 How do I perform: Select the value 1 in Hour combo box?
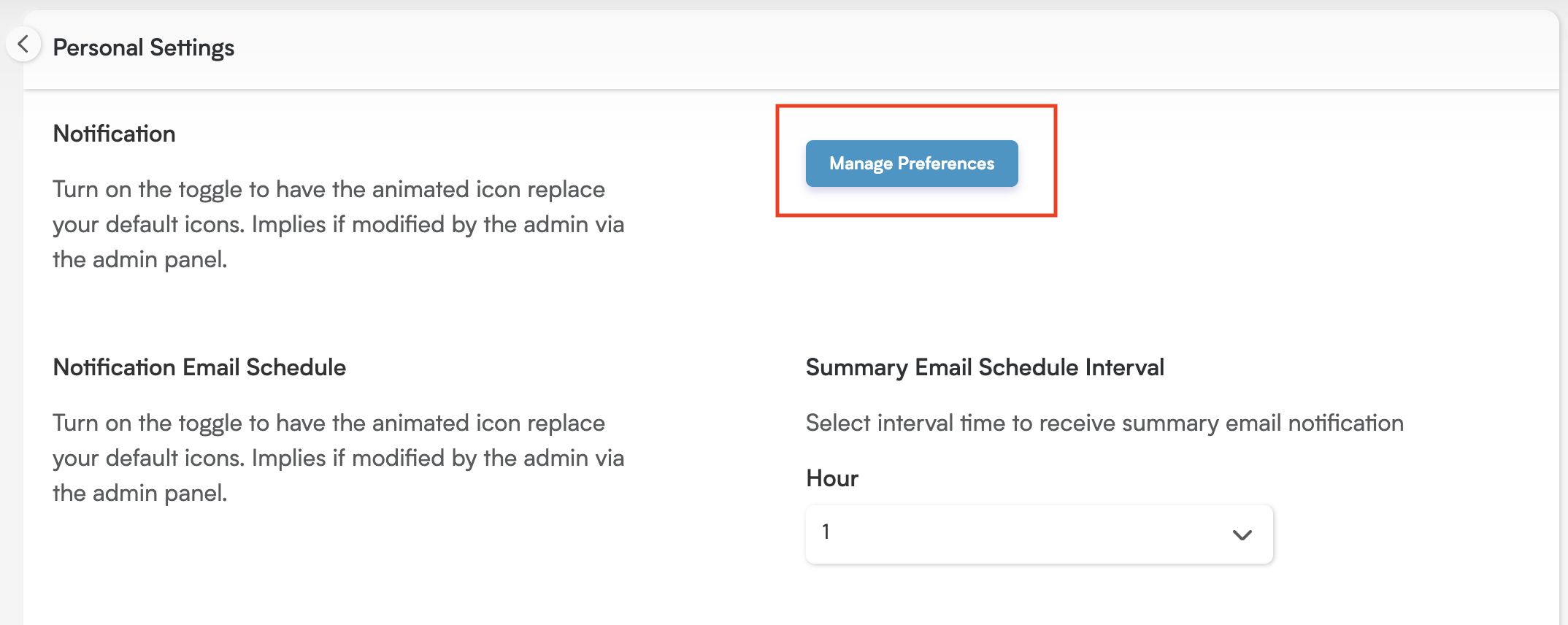click(x=826, y=532)
